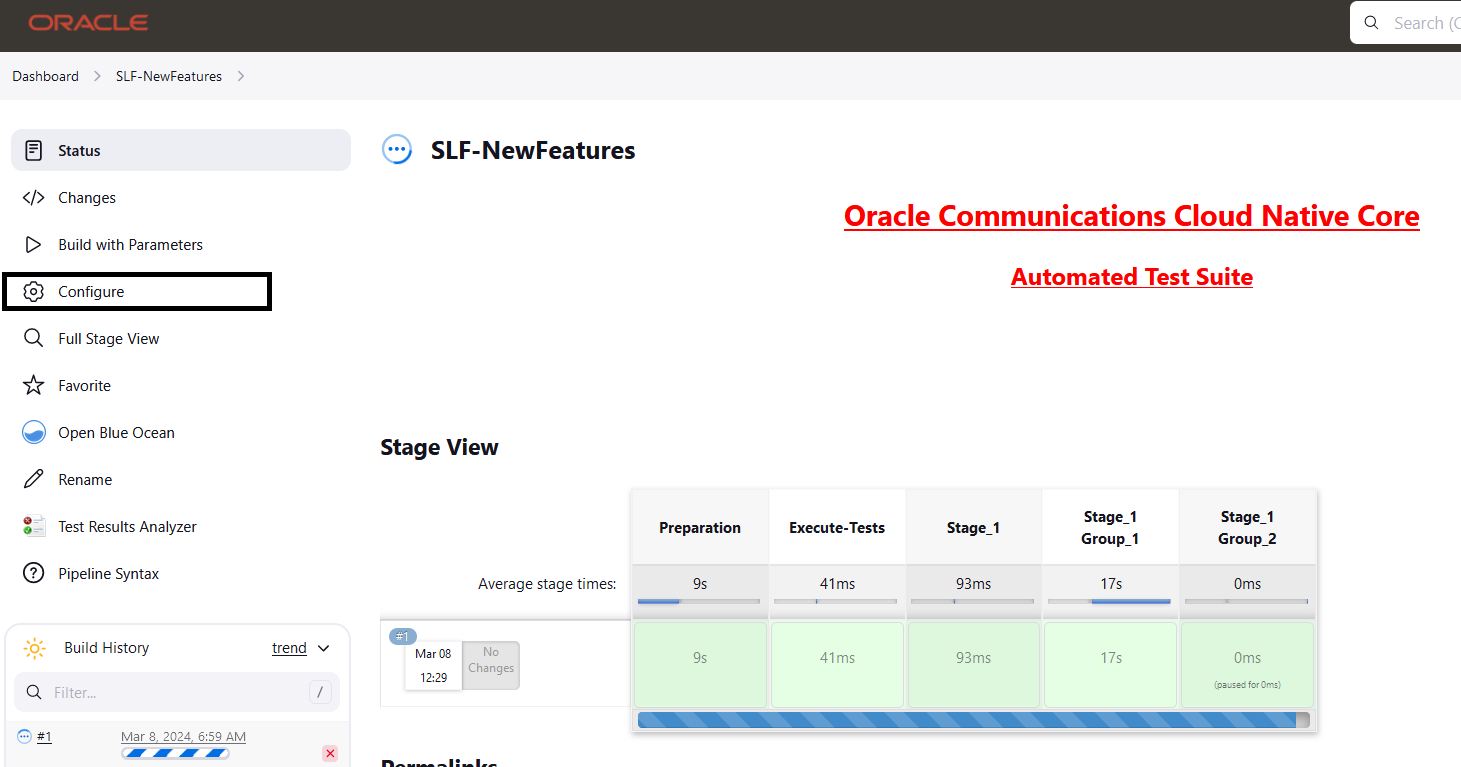Click the Stage_1 Group_2 column header
Screen dimensions: 1461x767
pos(1247,528)
